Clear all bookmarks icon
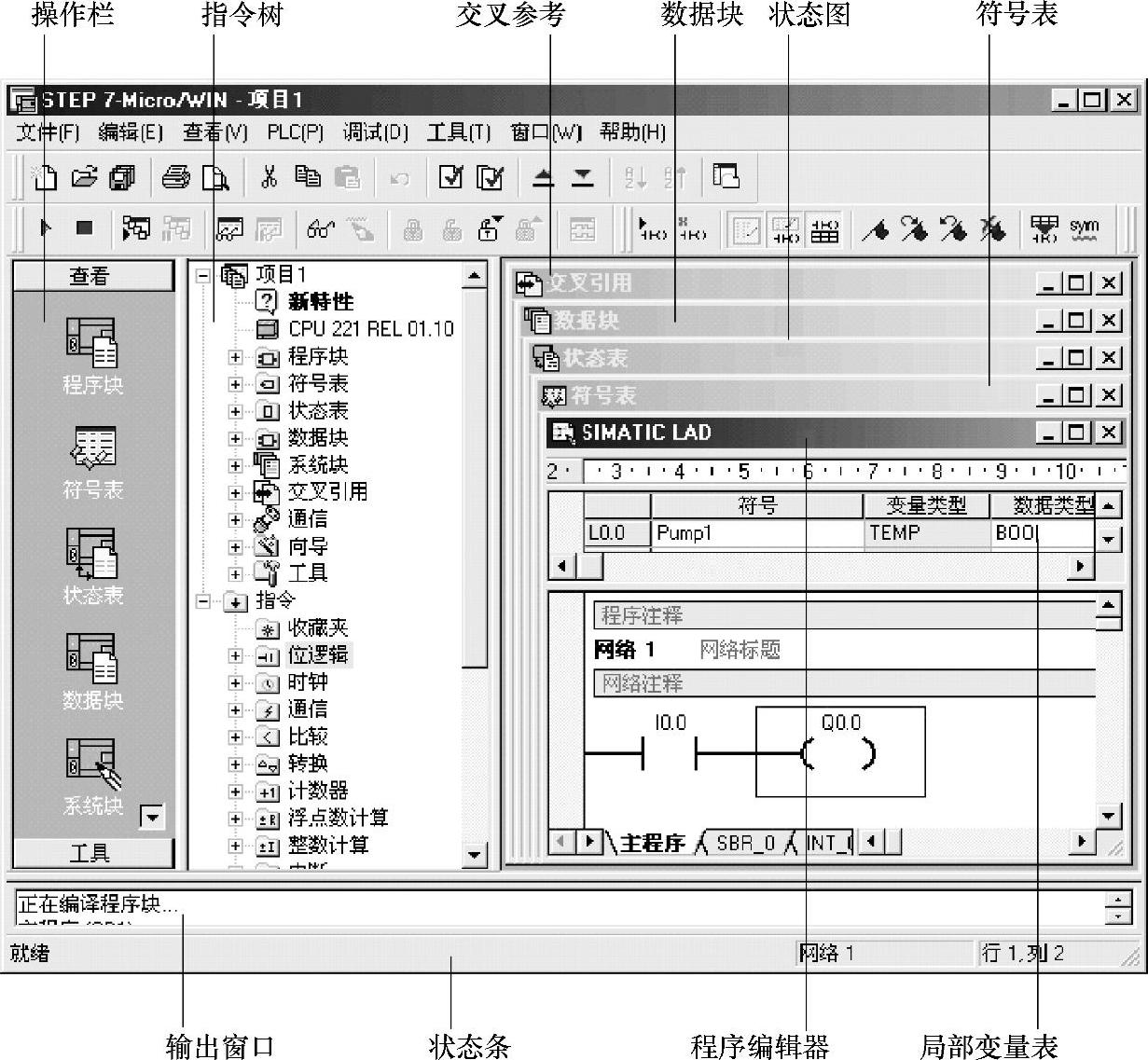Image resolution: width=1148 pixels, height=1060 pixels. [x=992, y=229]
